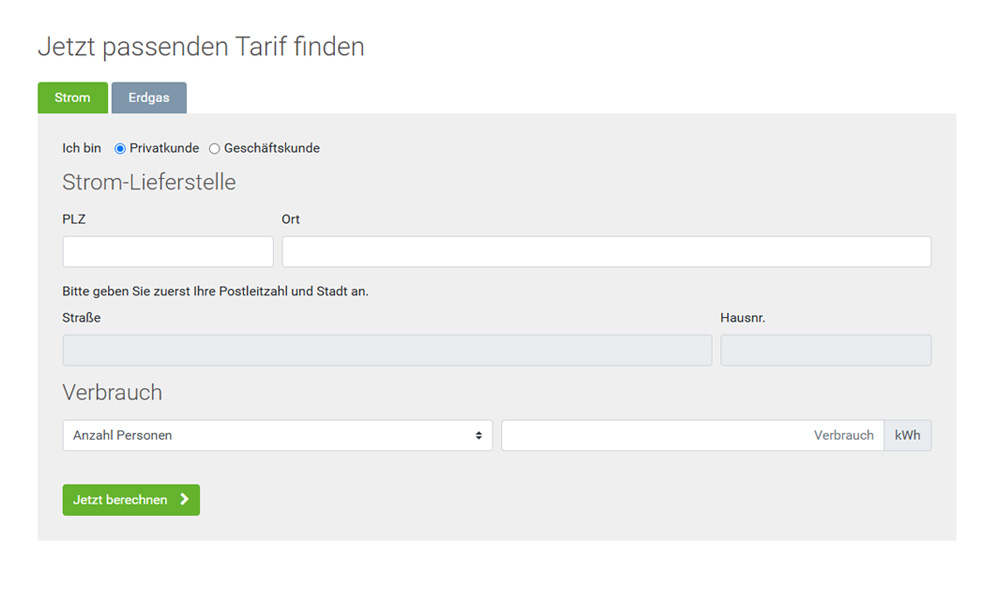Click the Privatkunde label text
The image size is (1000, 600).
pyautogui.click(x=164, y=148)
